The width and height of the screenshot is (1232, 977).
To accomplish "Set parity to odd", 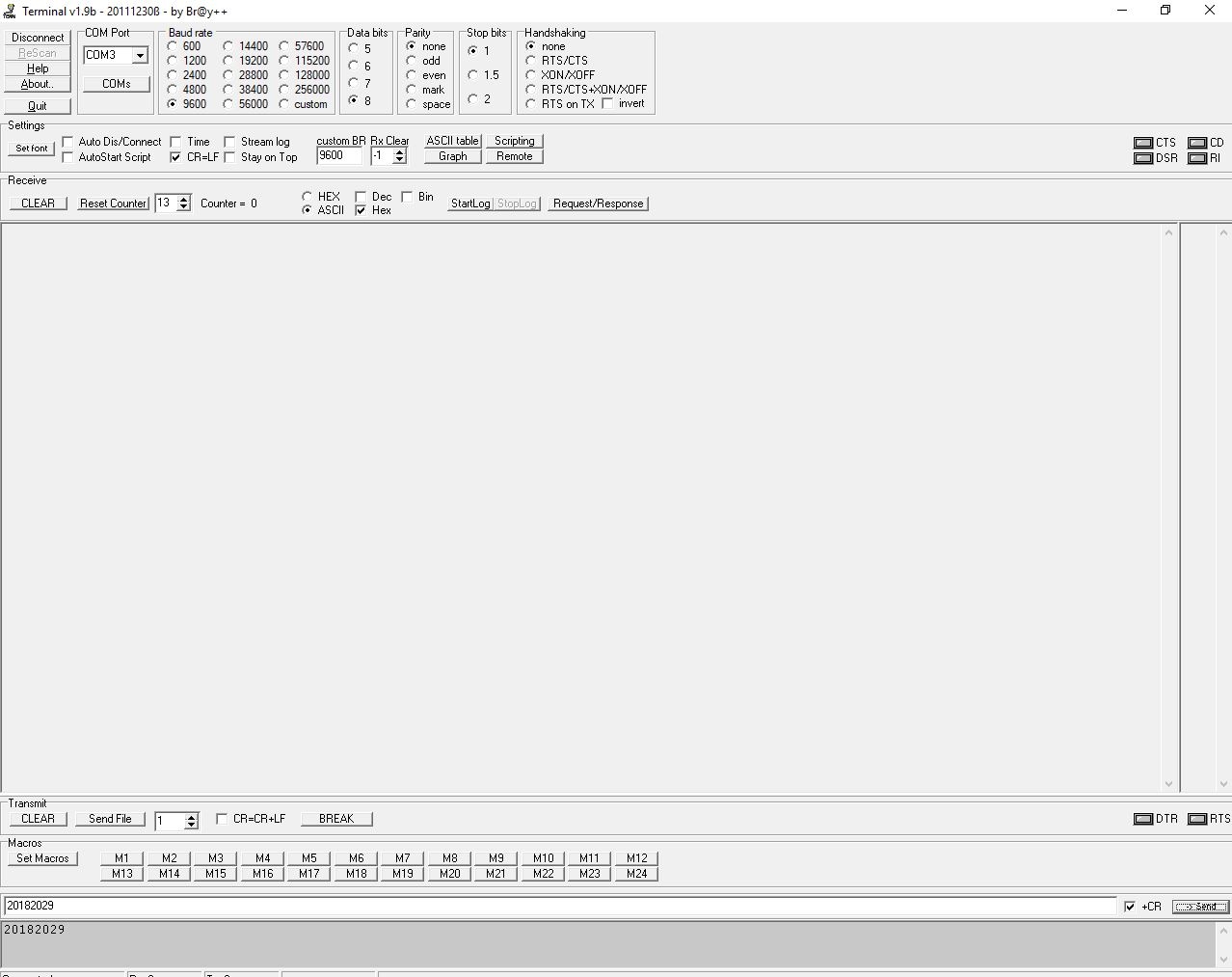I will [412, 60].
